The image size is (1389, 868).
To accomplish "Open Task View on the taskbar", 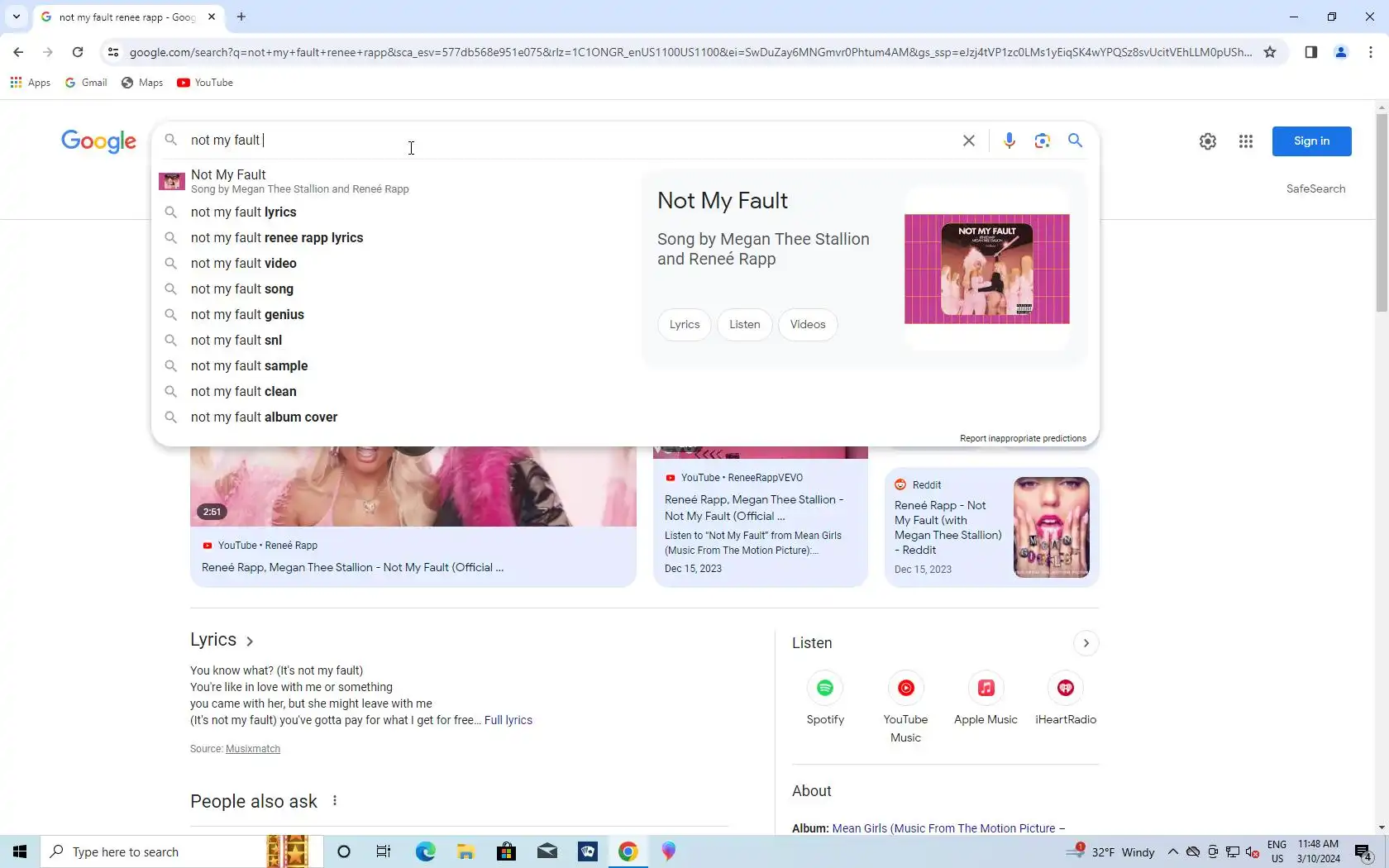I will click(x=384, y=851).
